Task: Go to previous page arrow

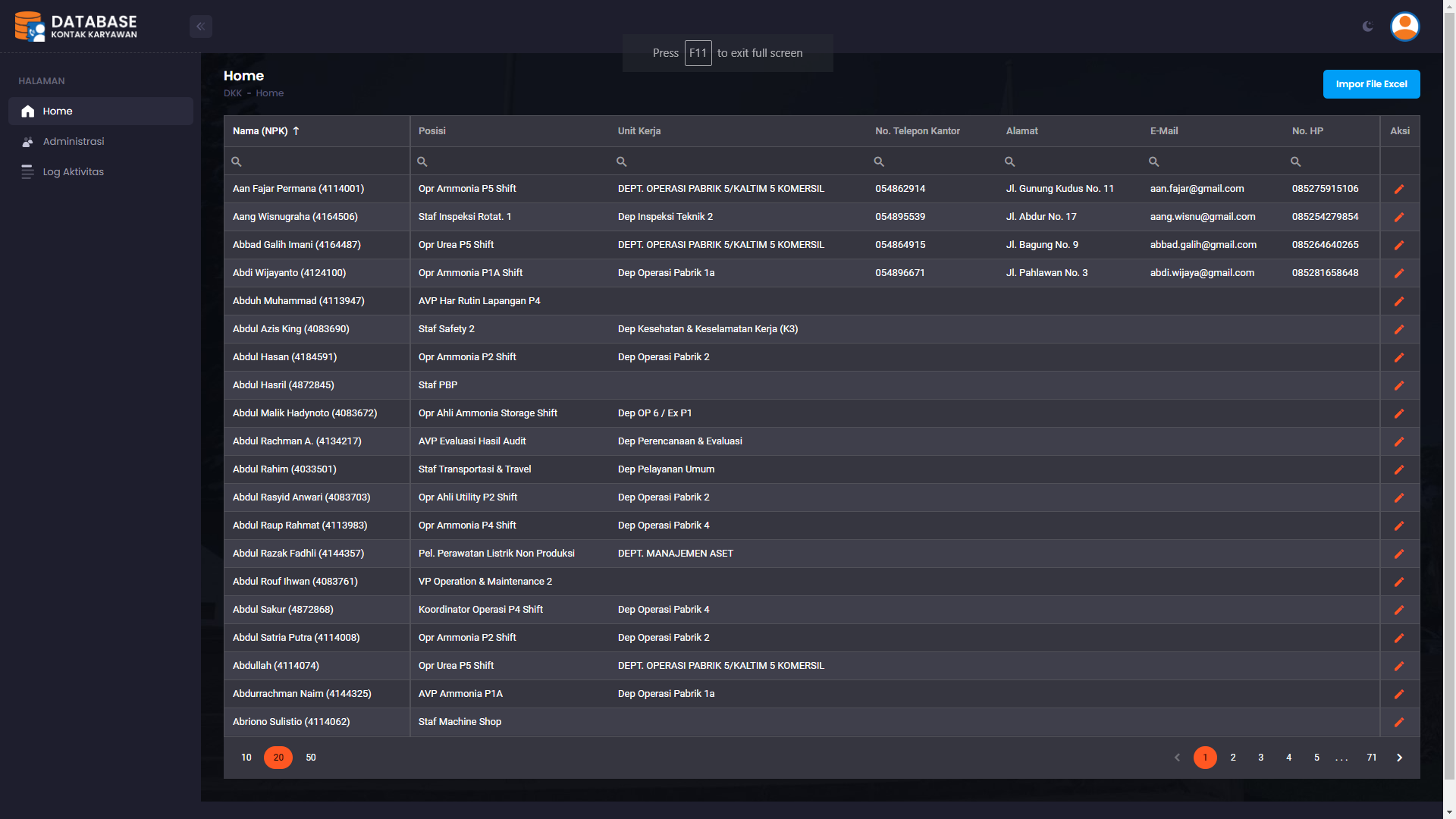Action: point(1177,758)
